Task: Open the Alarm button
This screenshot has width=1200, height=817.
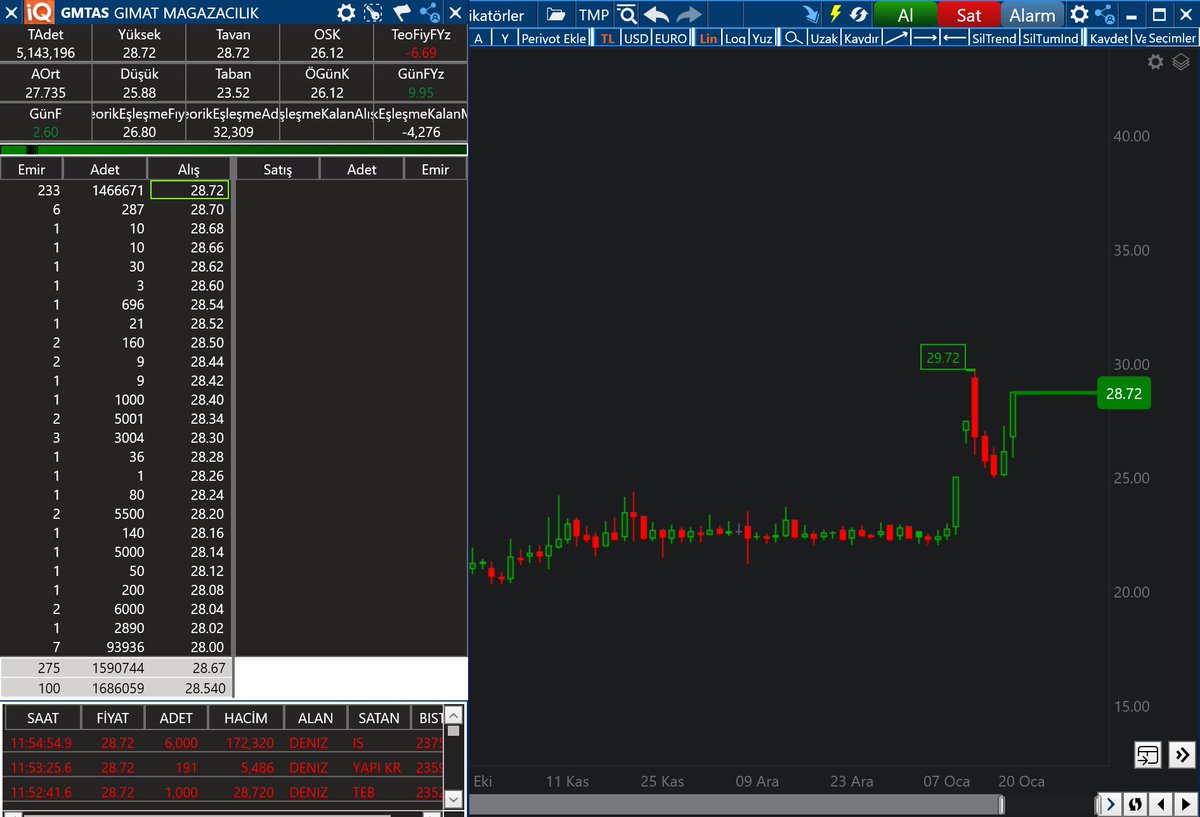Action: click(x=1032, y=15)
